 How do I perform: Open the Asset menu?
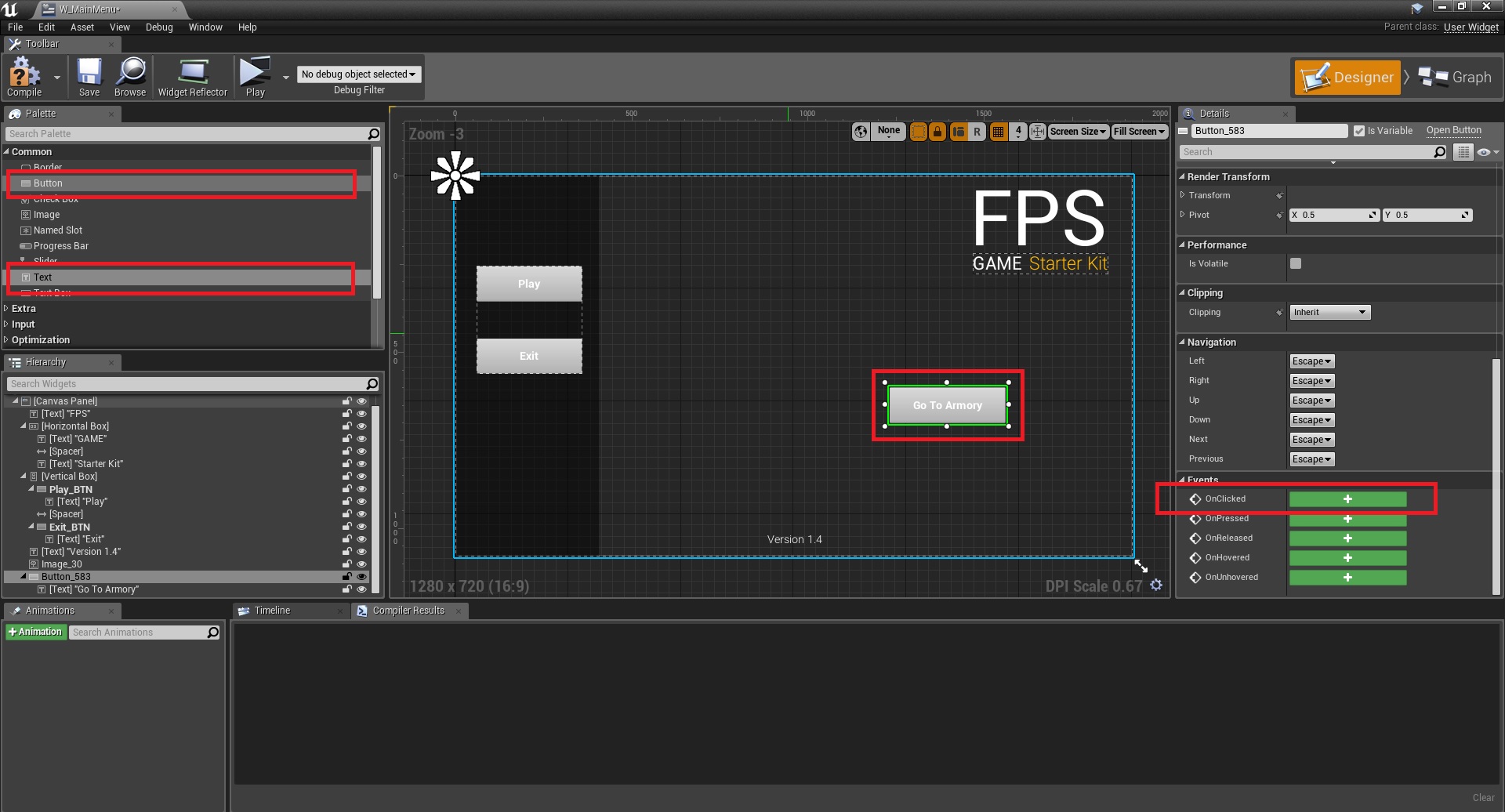[x=82, y=27]
